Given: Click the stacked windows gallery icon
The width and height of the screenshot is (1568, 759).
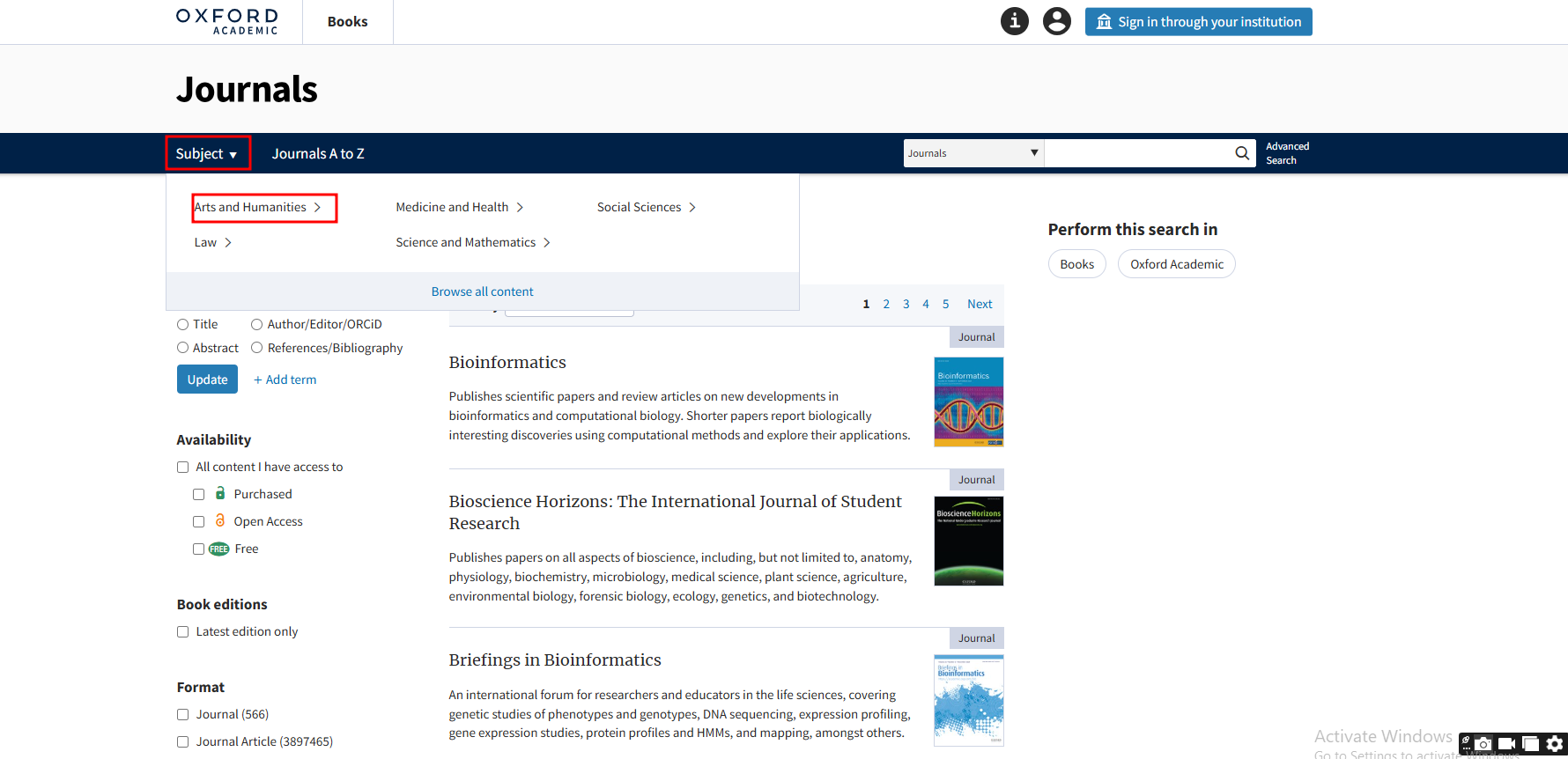Looking at the screenshot, I should pos(1531,744).
